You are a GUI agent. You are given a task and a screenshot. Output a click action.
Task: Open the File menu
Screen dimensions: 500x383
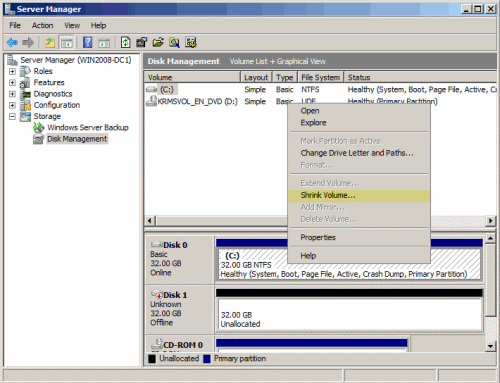15,25
